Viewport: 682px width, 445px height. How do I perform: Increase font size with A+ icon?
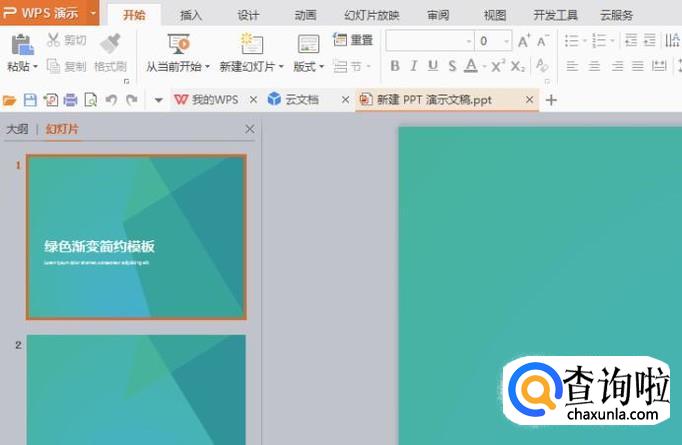[524, 41]
